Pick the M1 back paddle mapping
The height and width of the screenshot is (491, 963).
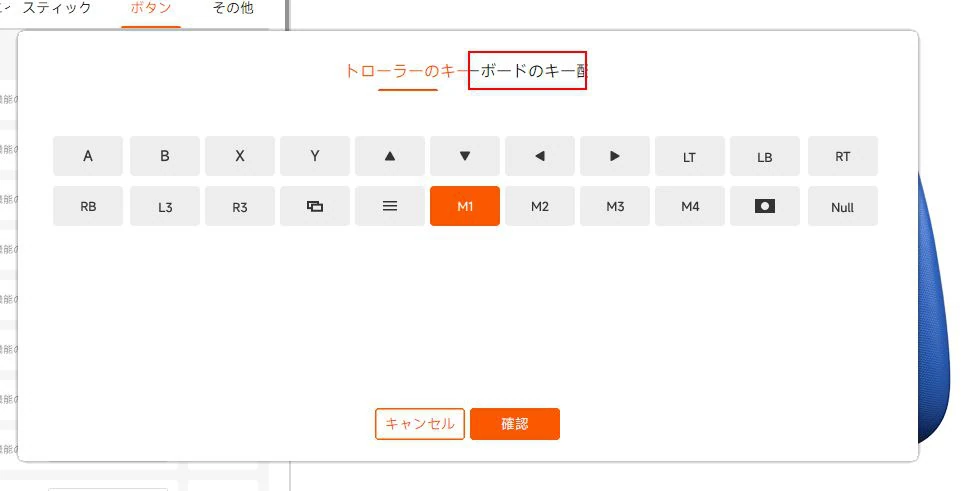(x=465, y=206)
